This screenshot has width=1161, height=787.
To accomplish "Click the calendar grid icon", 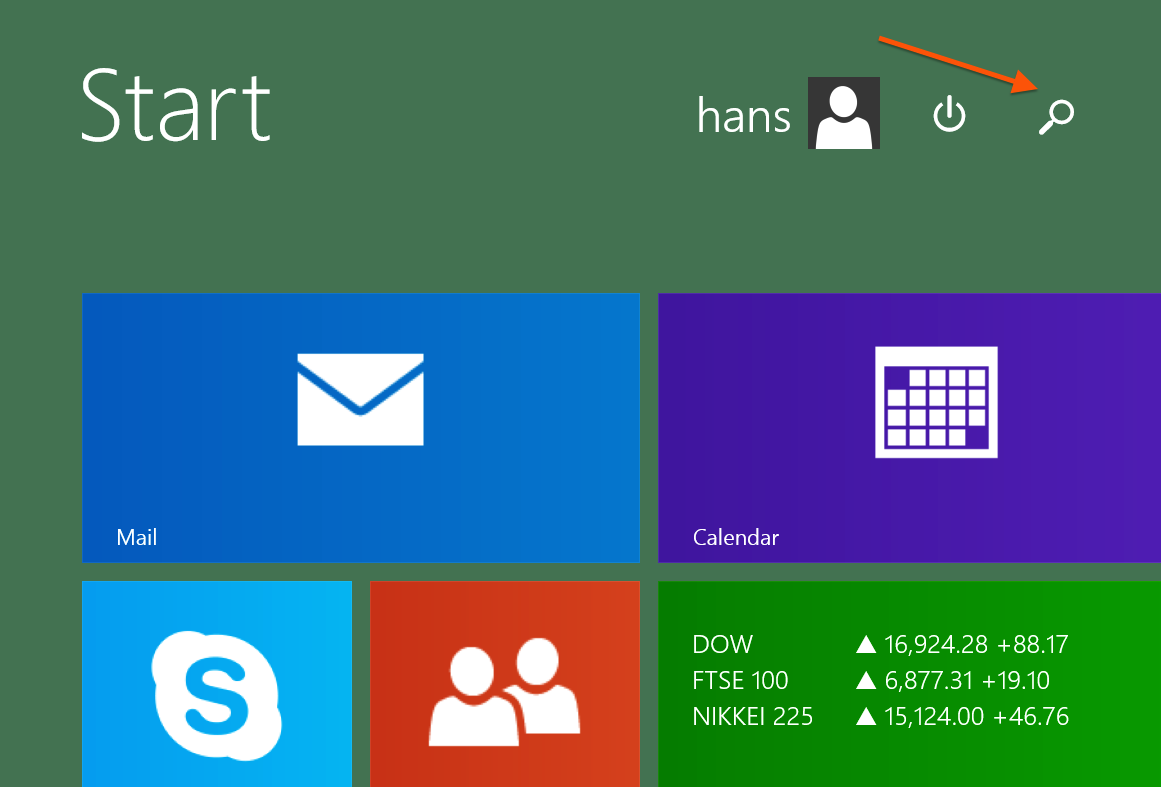I will click(x=936, y=402).
